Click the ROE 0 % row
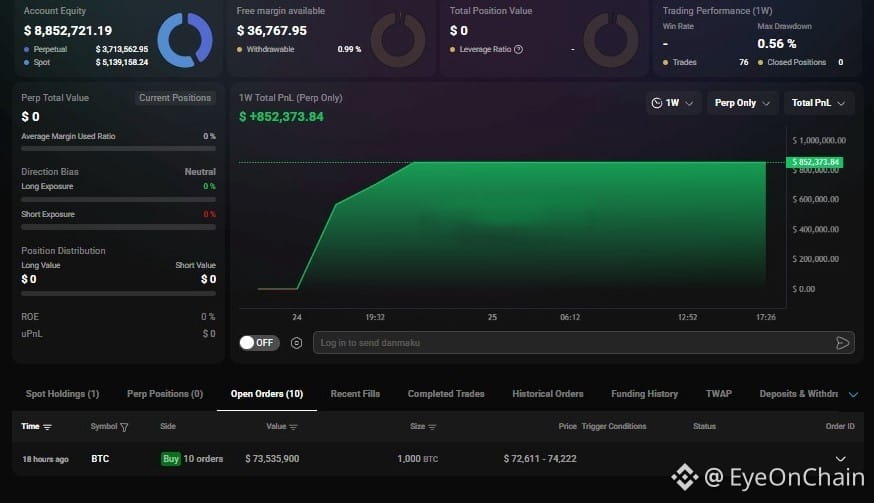The height and width of the screenshot is (503, 874). point(118,317)
